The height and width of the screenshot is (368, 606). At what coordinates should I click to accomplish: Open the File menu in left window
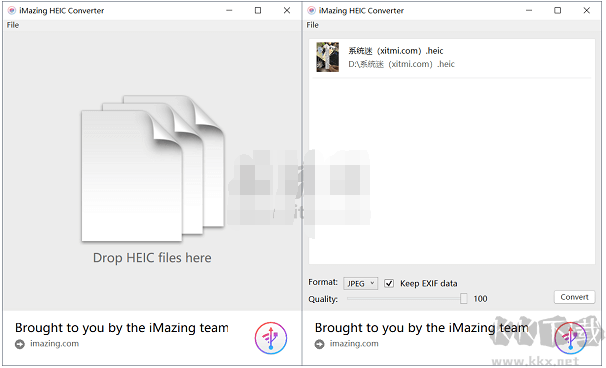(13, 25)
